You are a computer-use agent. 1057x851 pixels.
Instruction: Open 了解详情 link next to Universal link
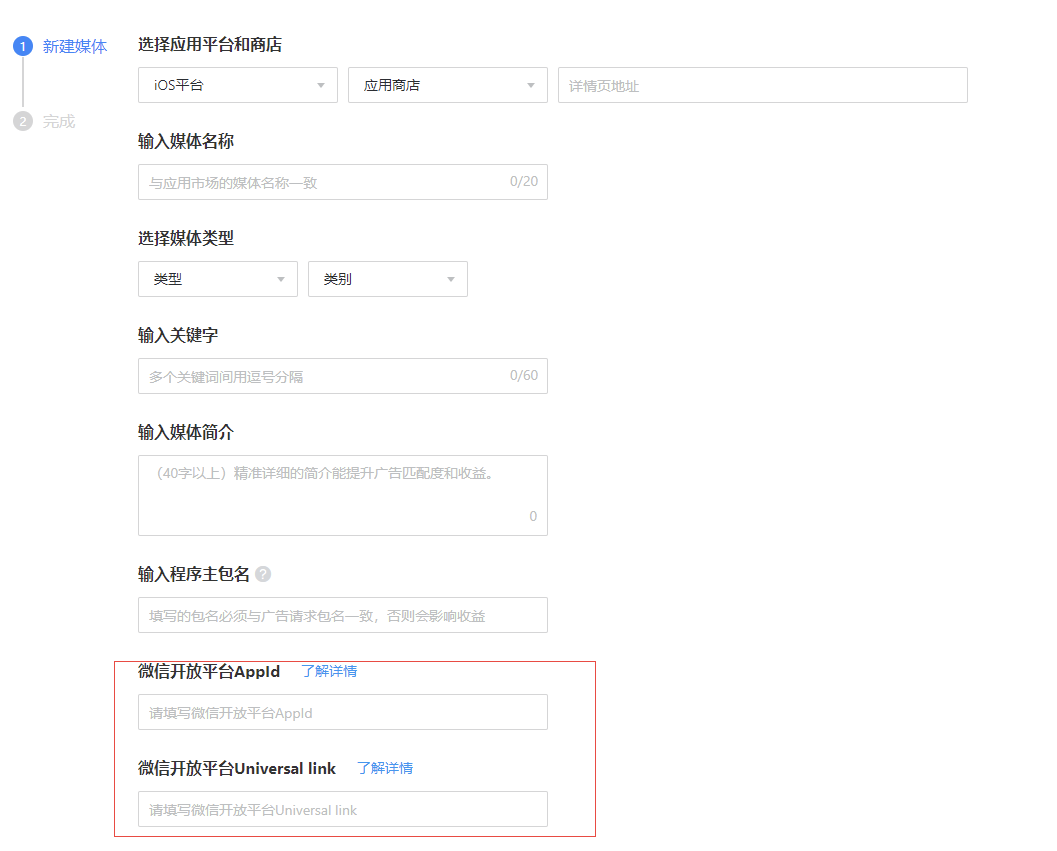coord(385,768)
